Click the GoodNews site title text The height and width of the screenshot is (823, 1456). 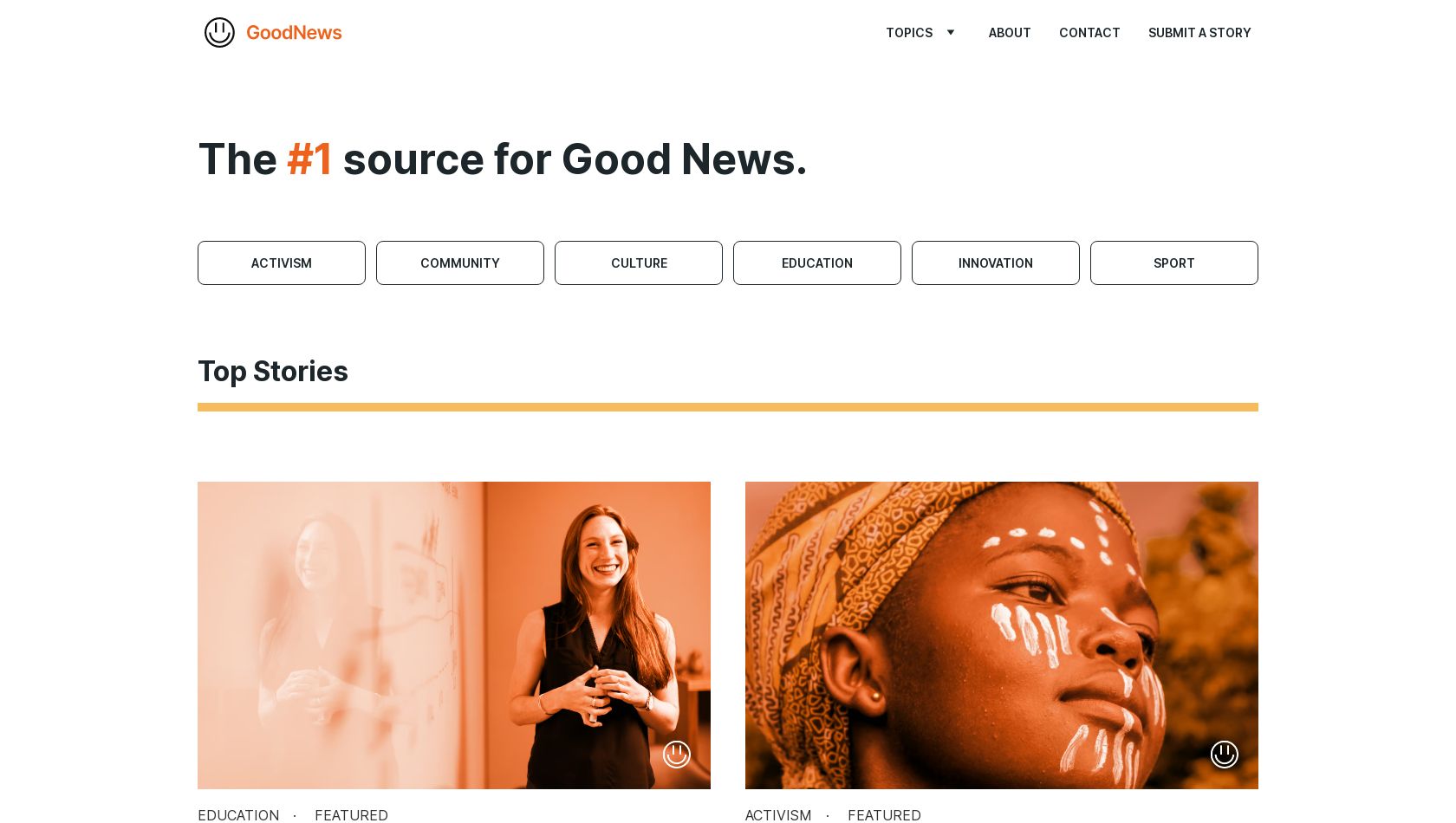pos(294,33)
